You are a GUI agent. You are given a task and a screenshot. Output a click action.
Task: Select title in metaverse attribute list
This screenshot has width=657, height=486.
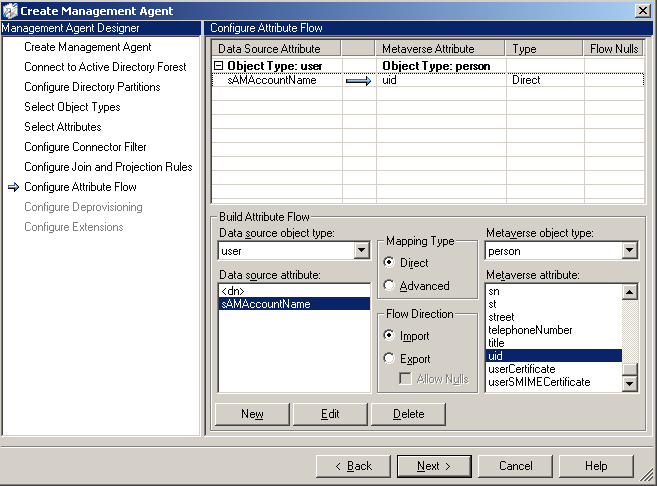[554, 343]
